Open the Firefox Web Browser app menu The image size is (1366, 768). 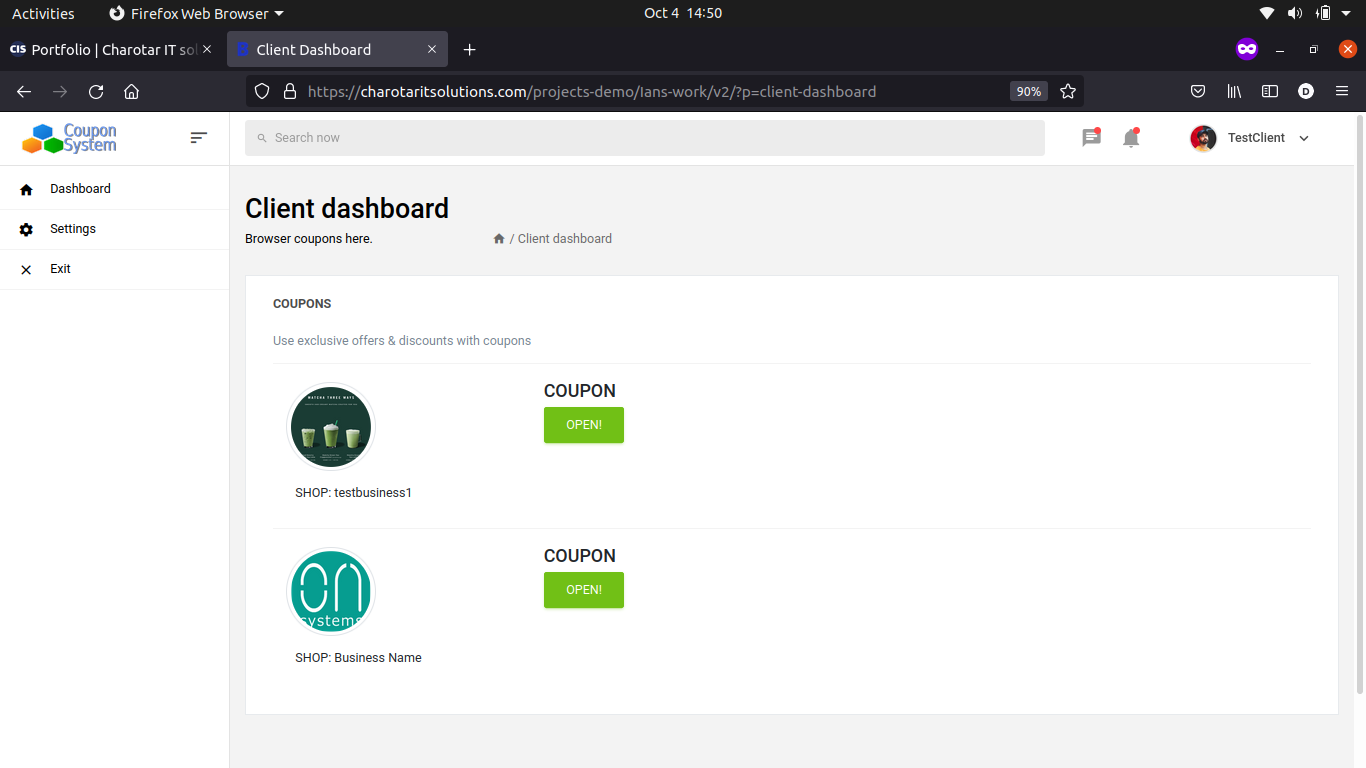(x=196, y=13)
